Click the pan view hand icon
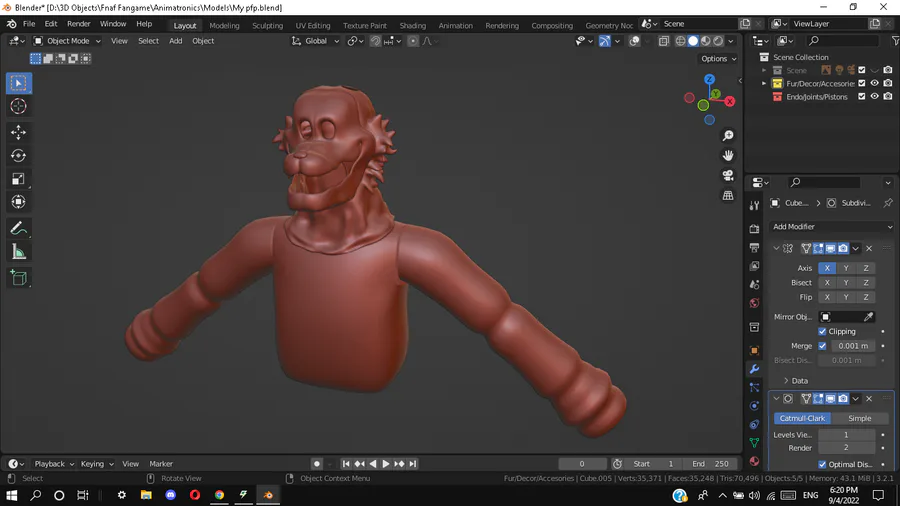The image size is (900, 506). [x=728, y=155]
